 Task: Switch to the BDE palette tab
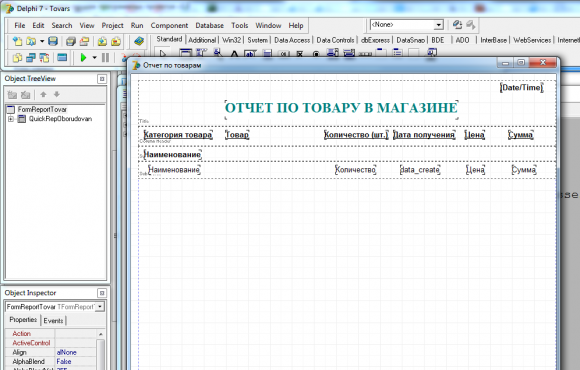click(438, 40)
